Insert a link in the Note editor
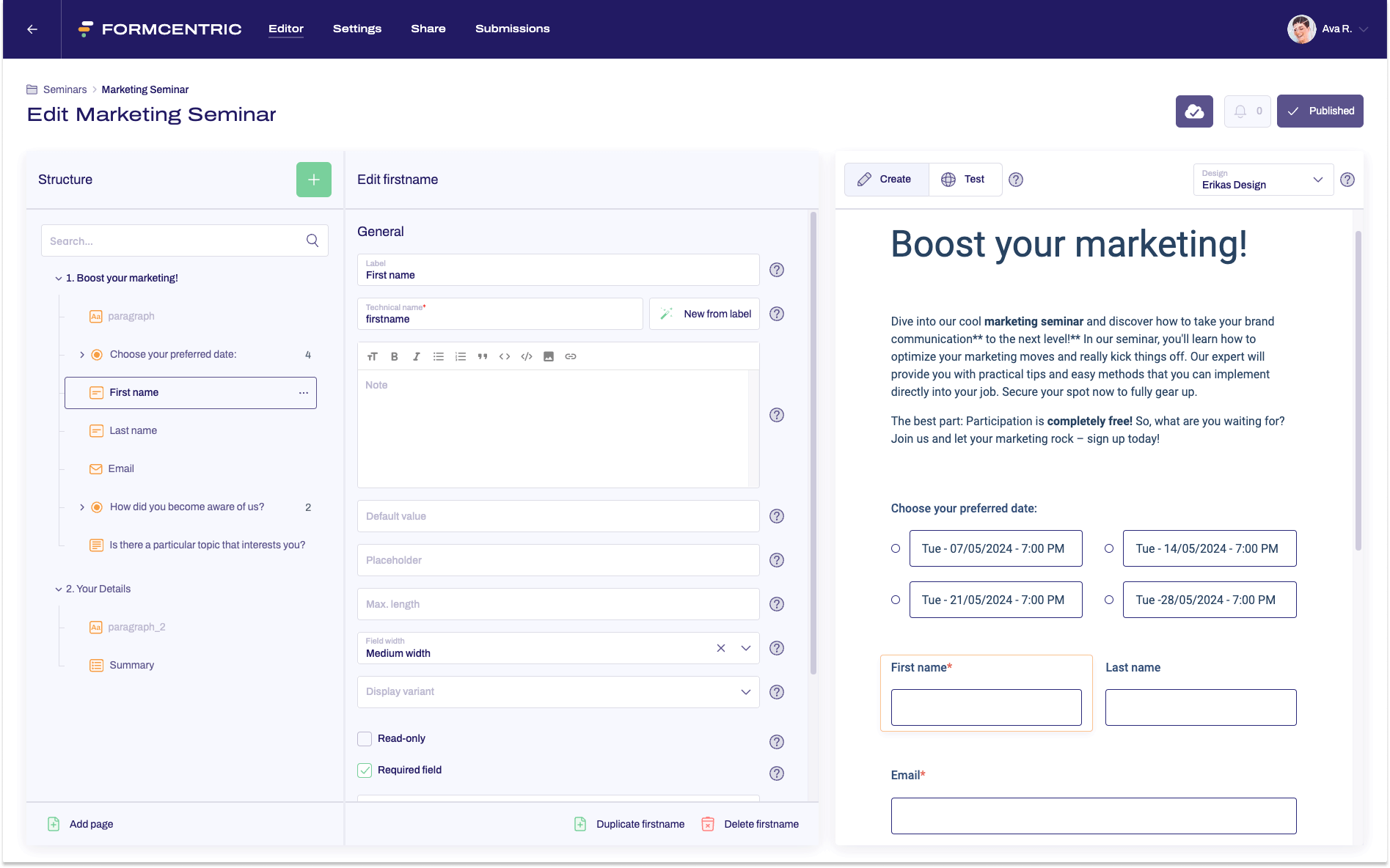Image resolution: width=1390 pixels, height=868 pixels. (x=571, y=356)
